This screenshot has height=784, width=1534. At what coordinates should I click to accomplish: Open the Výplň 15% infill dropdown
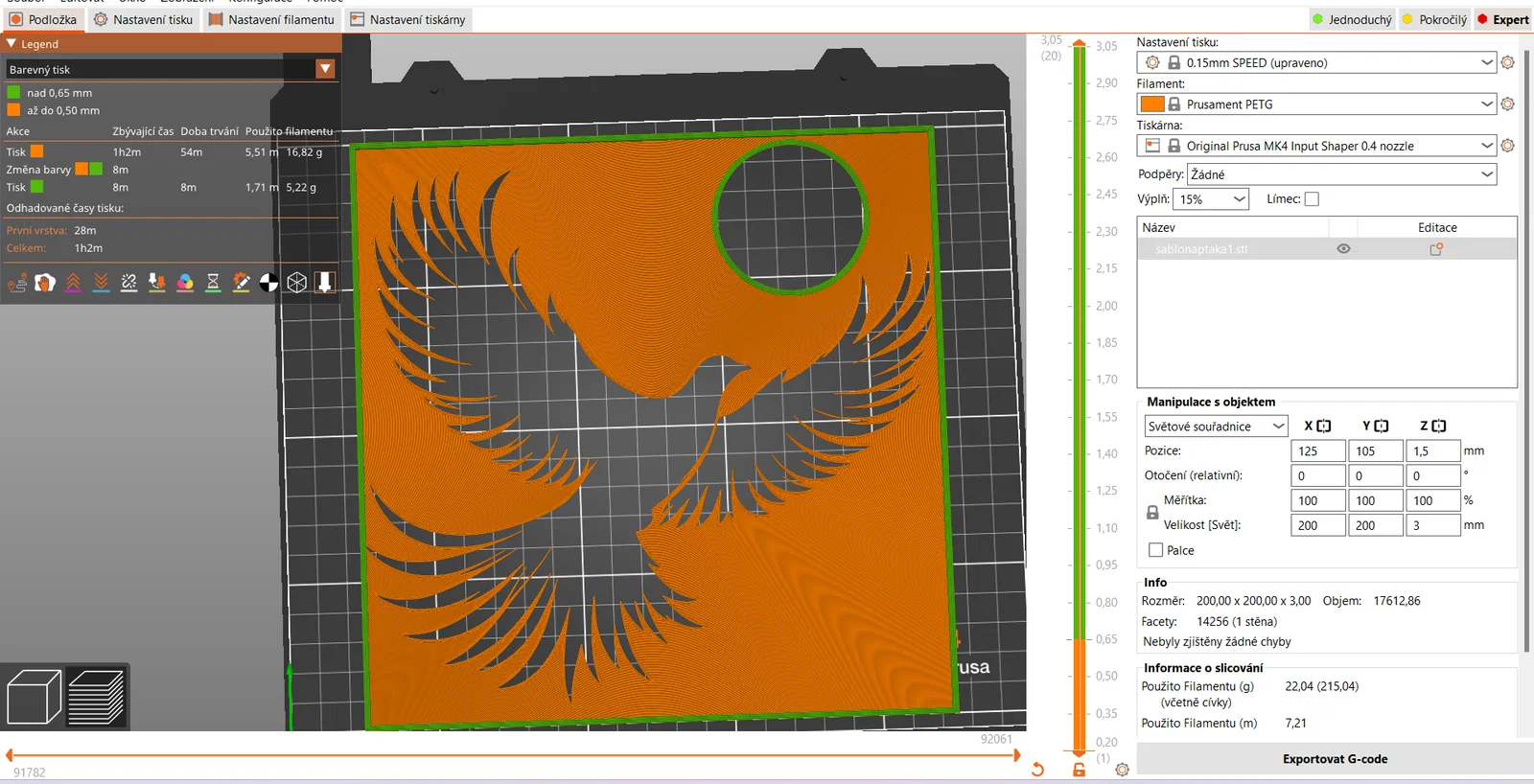tap(1211, 199)
